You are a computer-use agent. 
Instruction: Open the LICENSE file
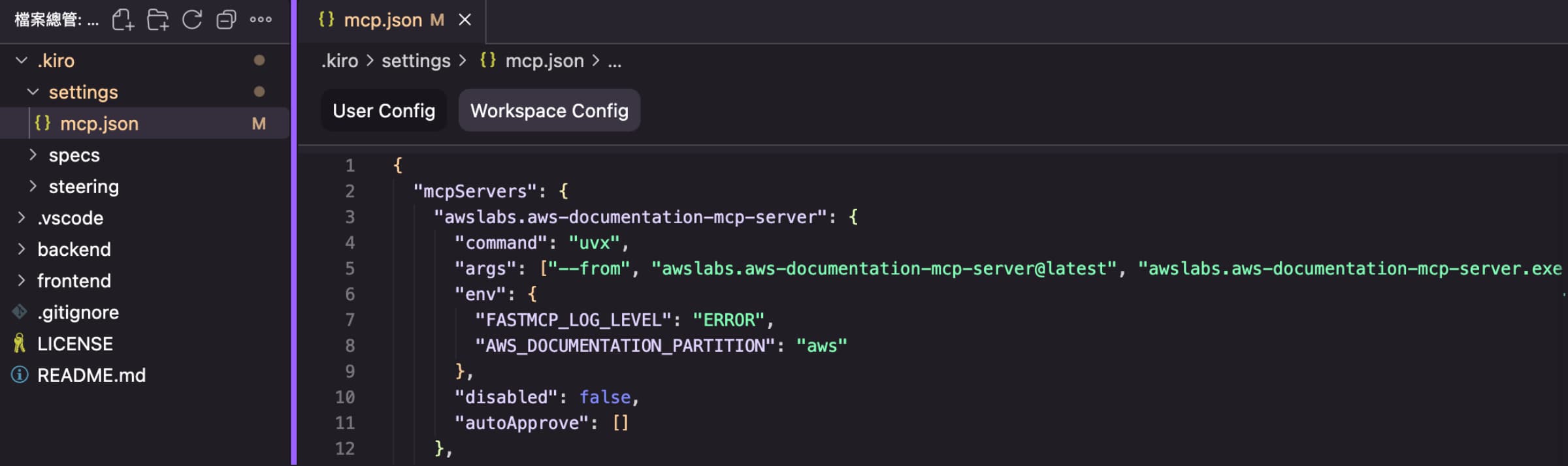coord(145,343)
